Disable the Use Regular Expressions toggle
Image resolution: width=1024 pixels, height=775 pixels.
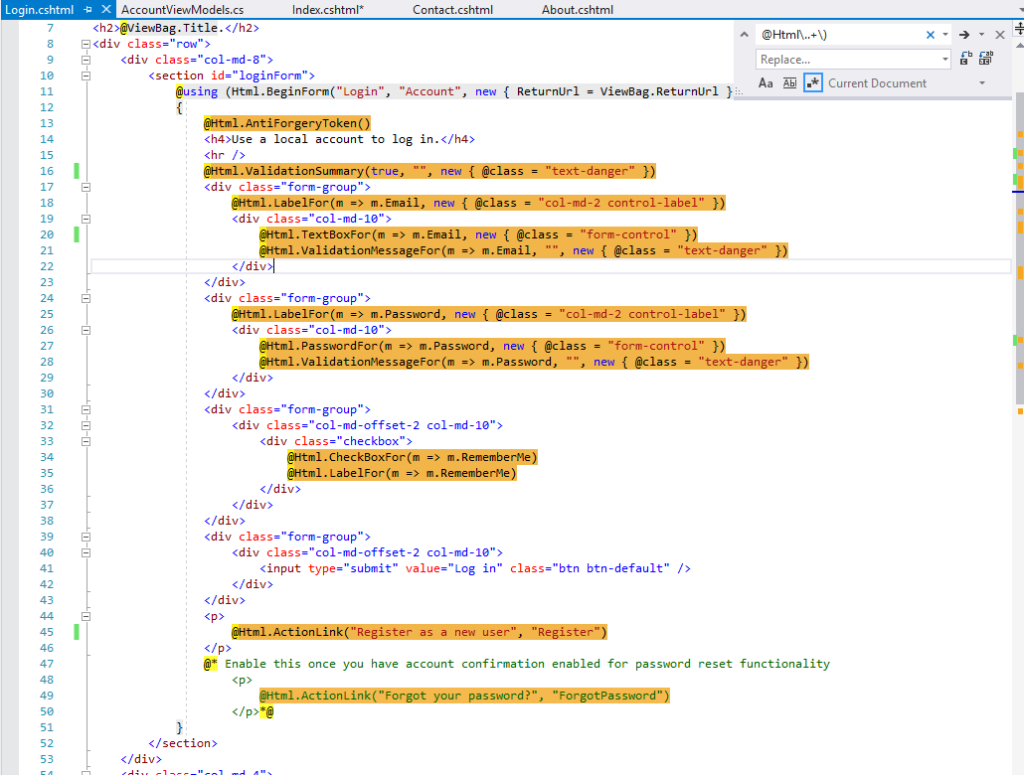point(813,83)
